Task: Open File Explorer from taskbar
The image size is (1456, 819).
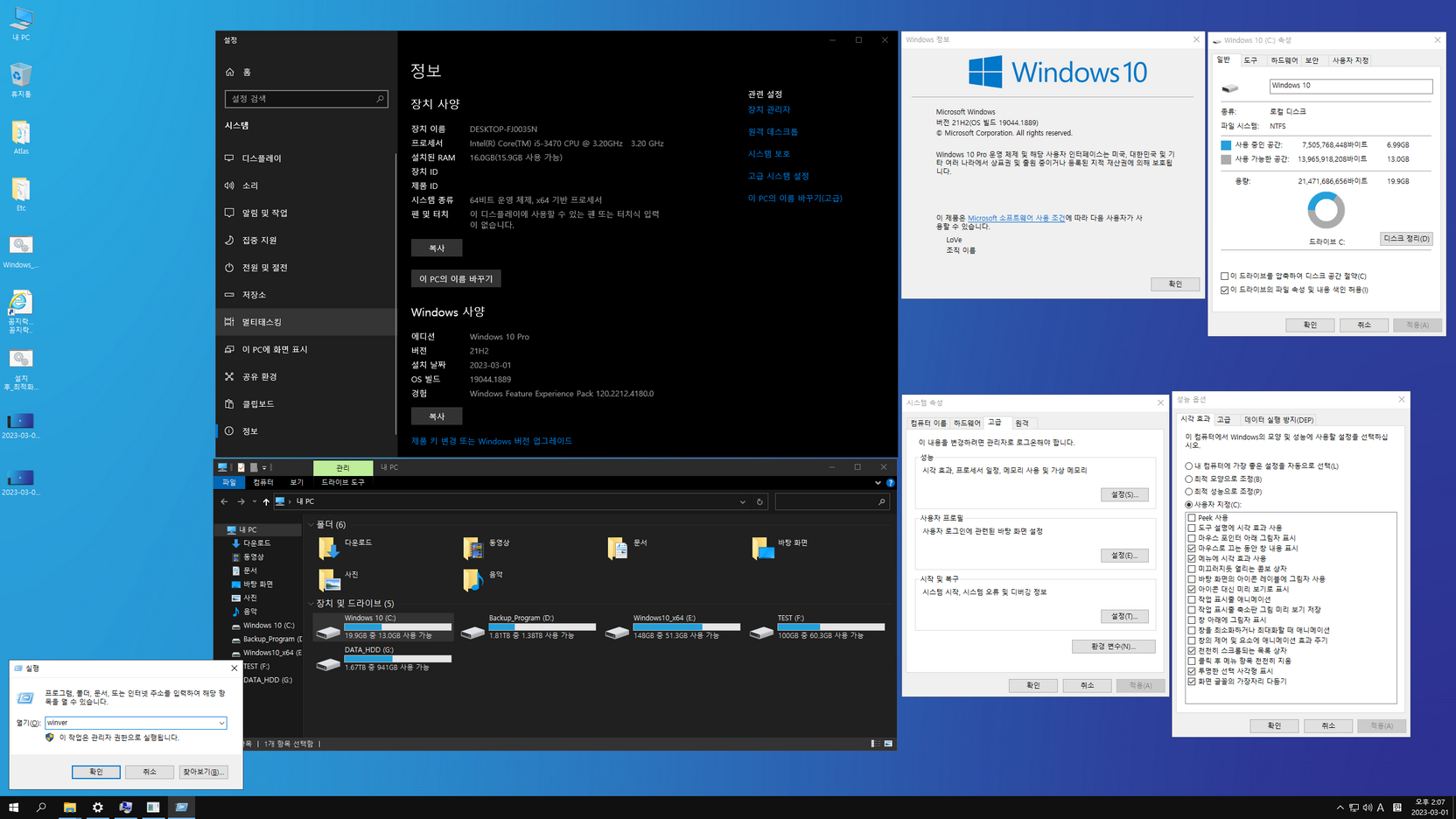Action: (69, 807)
